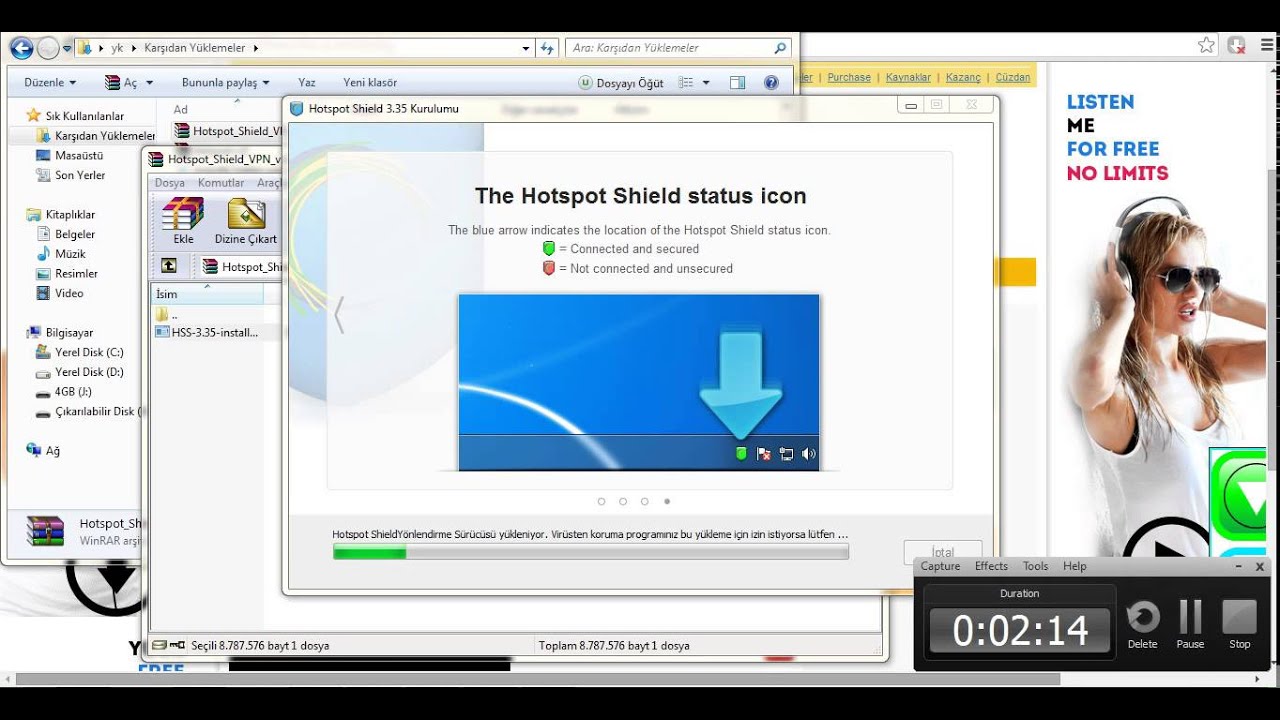Open recent pages dropdown next to forward arrow
Image resolution: width=1280 pixels, height=720 pixels.
[x=67, y=47]
